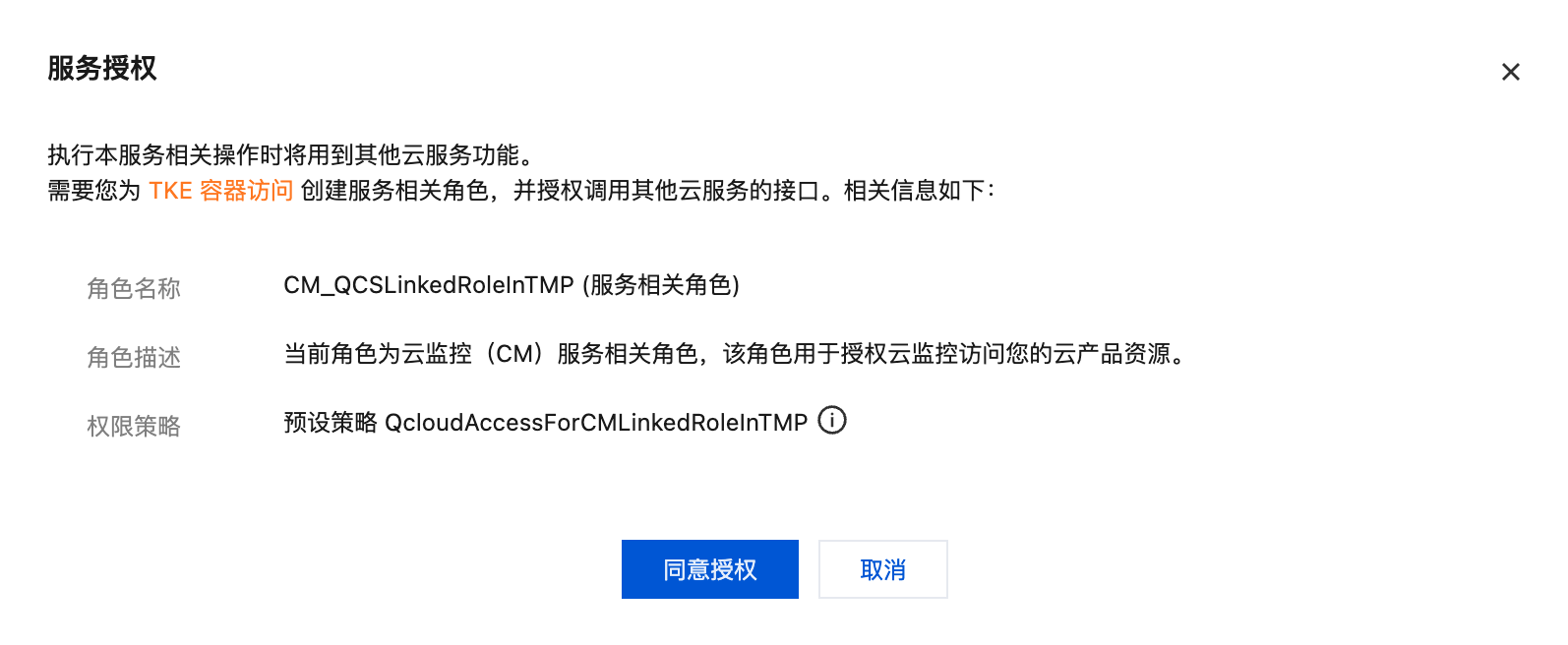The image size is (1568, 645).
Task: Click the 角色名称 field label
Action: point(134,289)
